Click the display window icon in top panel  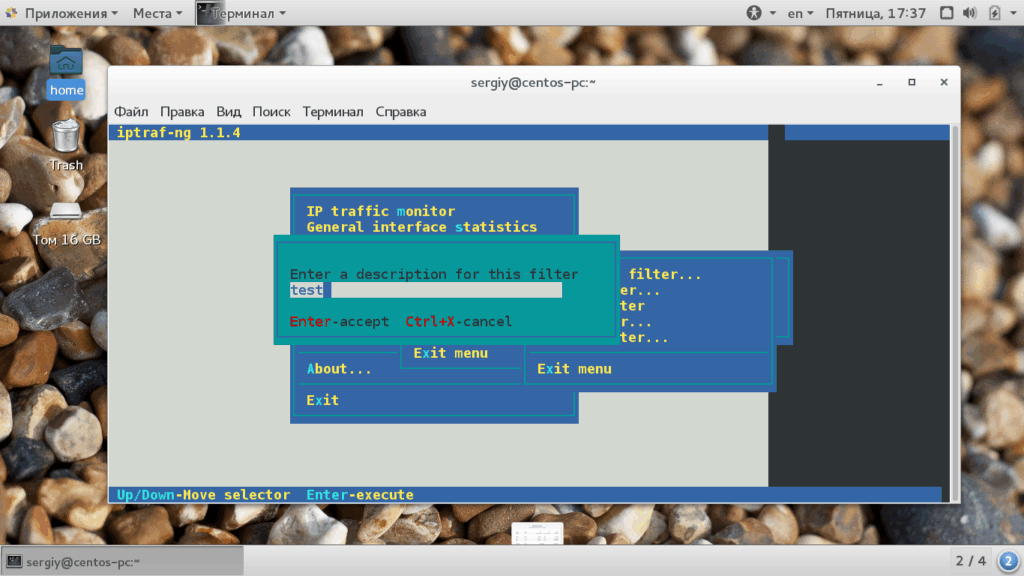[946, 13]
